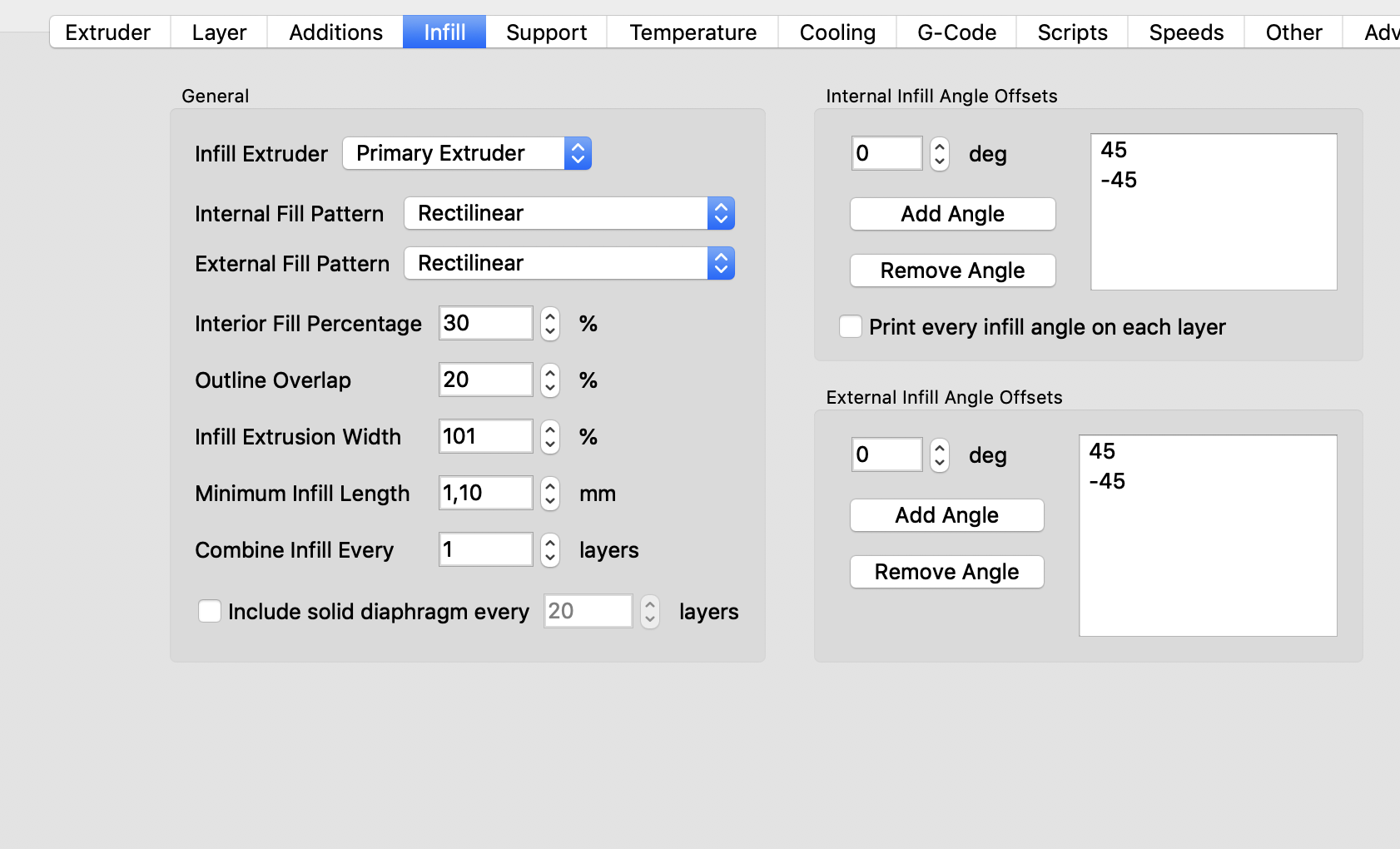1400x849 pixels.
Task: Switch to the Extruder tab
Action: [x=108, y=32]
